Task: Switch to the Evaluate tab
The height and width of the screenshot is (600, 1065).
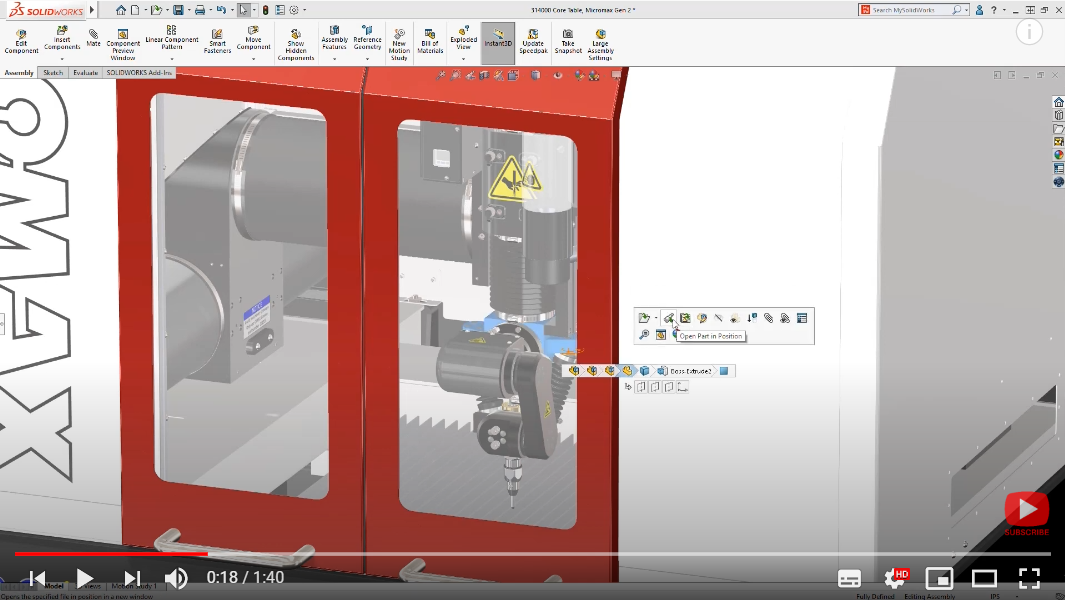Action: point(86,73)
